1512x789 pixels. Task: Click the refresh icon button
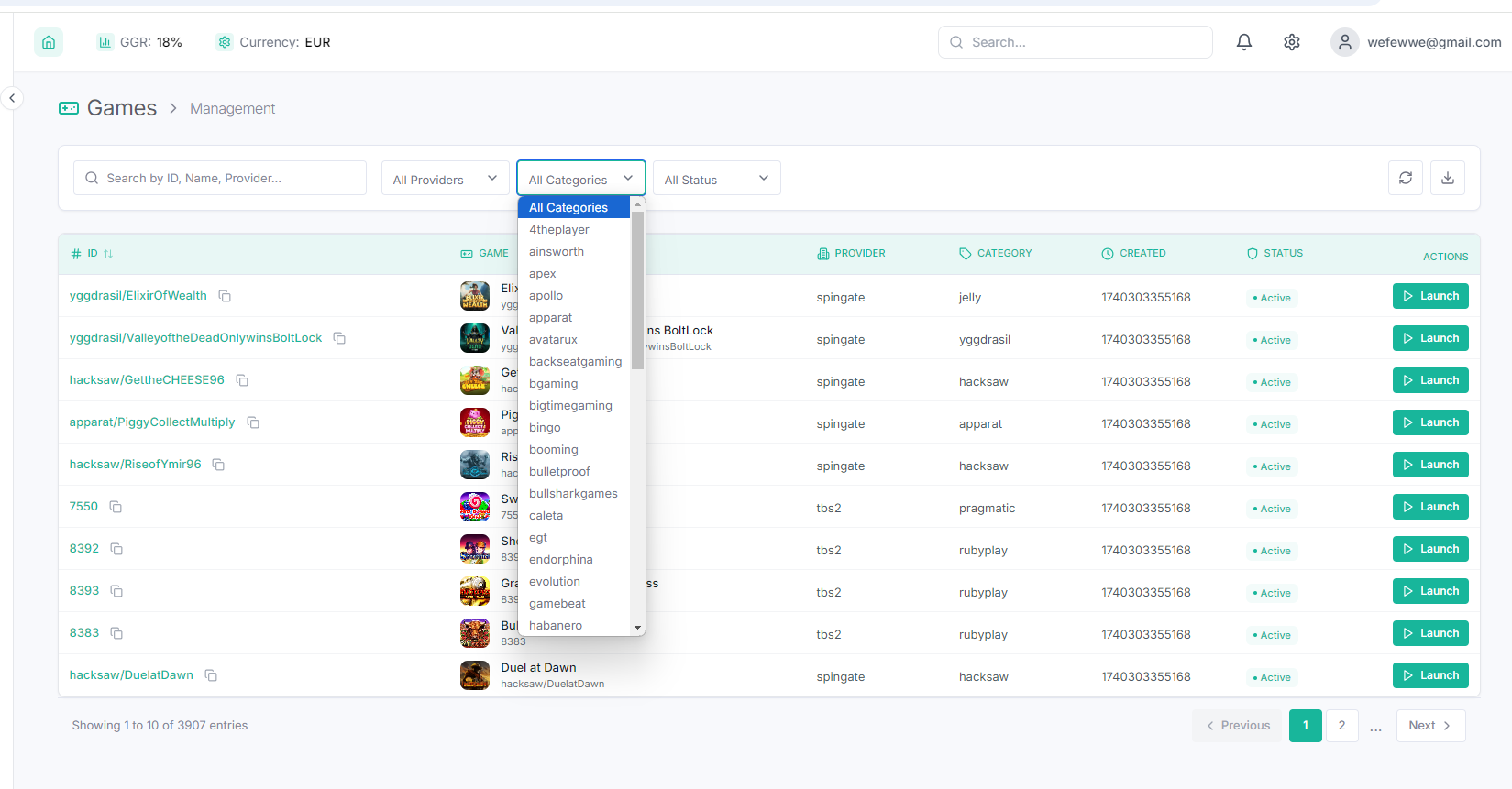[1405, 178]
